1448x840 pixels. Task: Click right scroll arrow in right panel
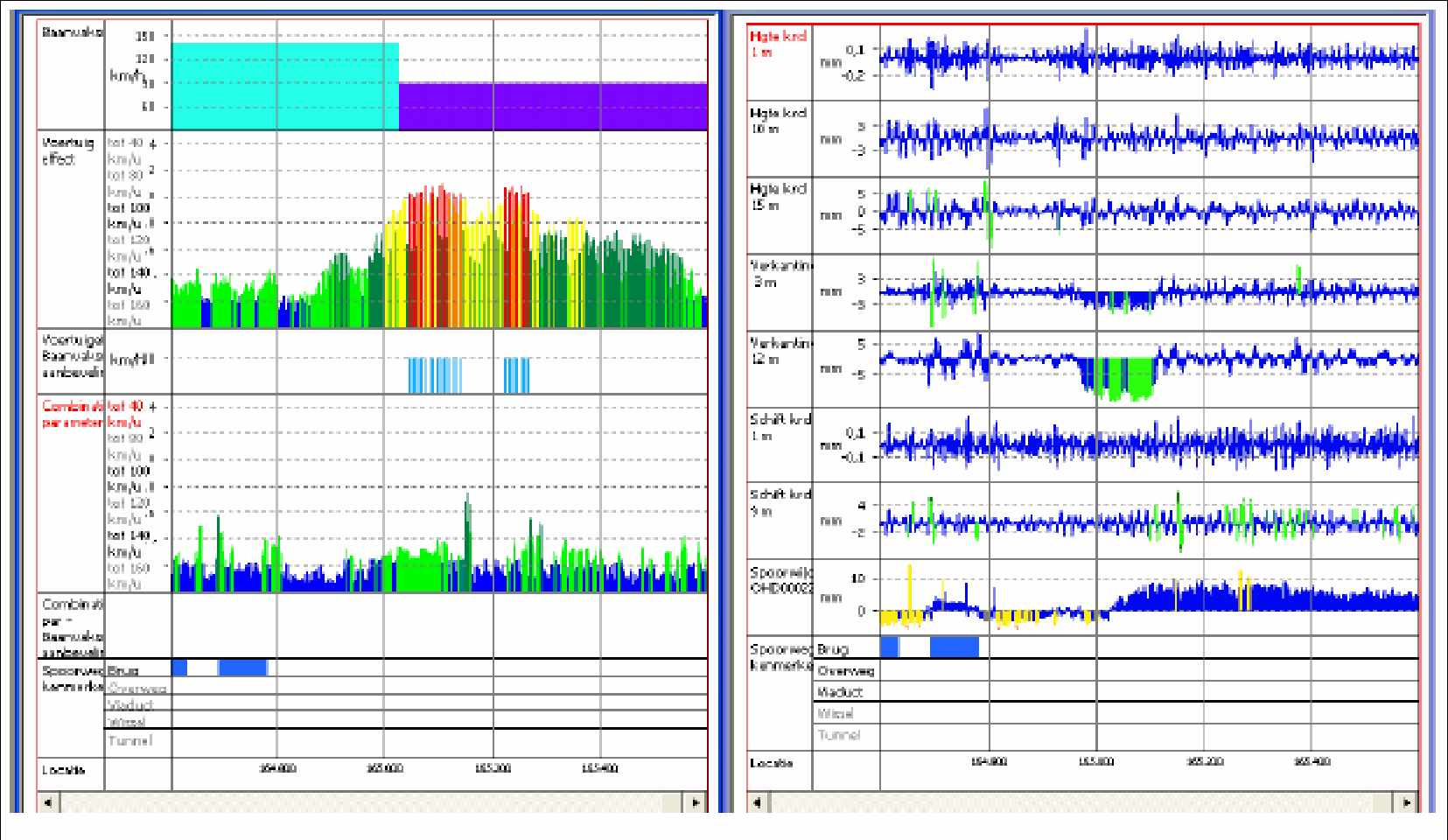click(x=1406, y=801)
